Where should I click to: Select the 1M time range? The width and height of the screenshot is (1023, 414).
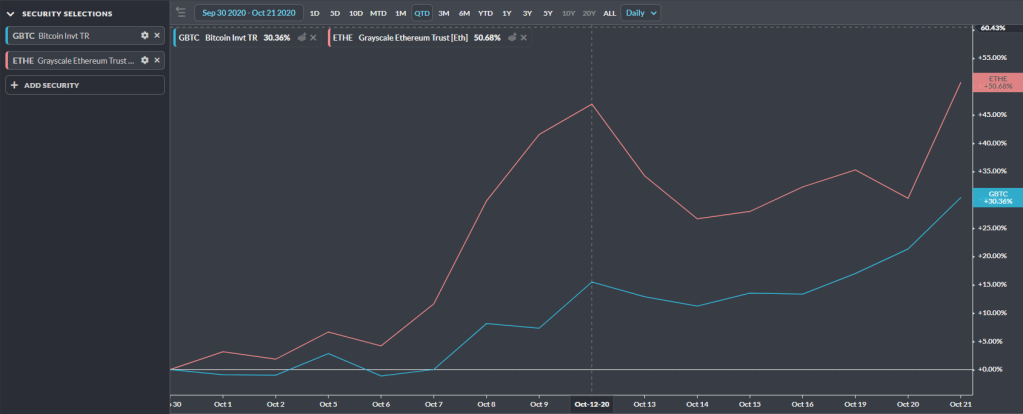tap(400, 13)
